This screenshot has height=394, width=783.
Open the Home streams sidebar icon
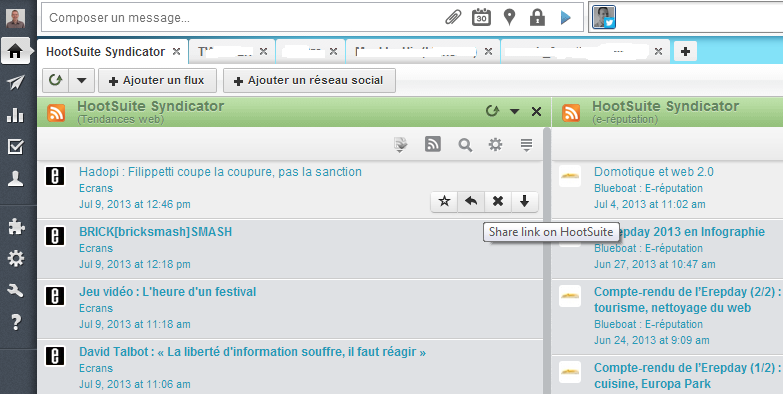point(15,51)
